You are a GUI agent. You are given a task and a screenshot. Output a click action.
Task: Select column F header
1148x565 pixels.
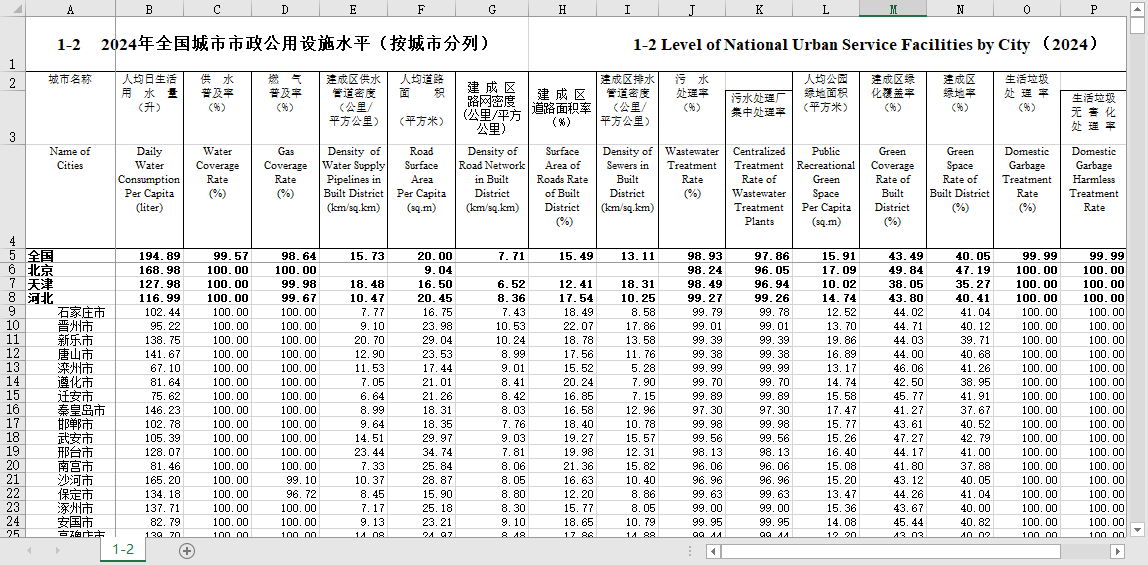[x=421, y=9]
